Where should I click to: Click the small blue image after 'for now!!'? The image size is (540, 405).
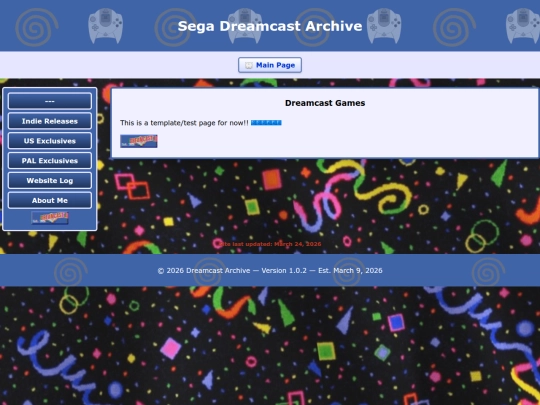pos(266,123)
